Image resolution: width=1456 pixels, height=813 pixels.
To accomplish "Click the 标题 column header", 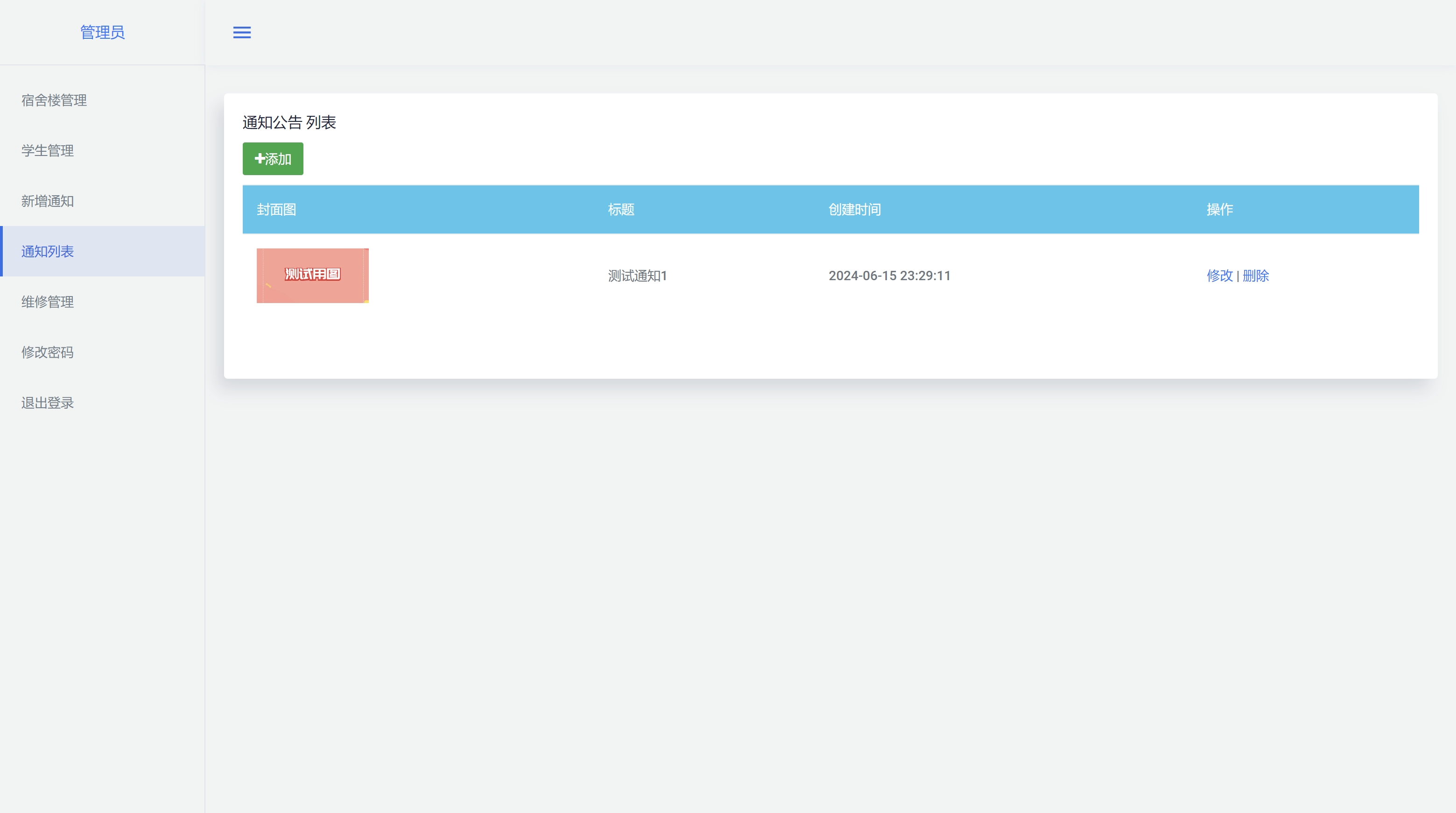I will pyautogui.click(x=620, y=209).
